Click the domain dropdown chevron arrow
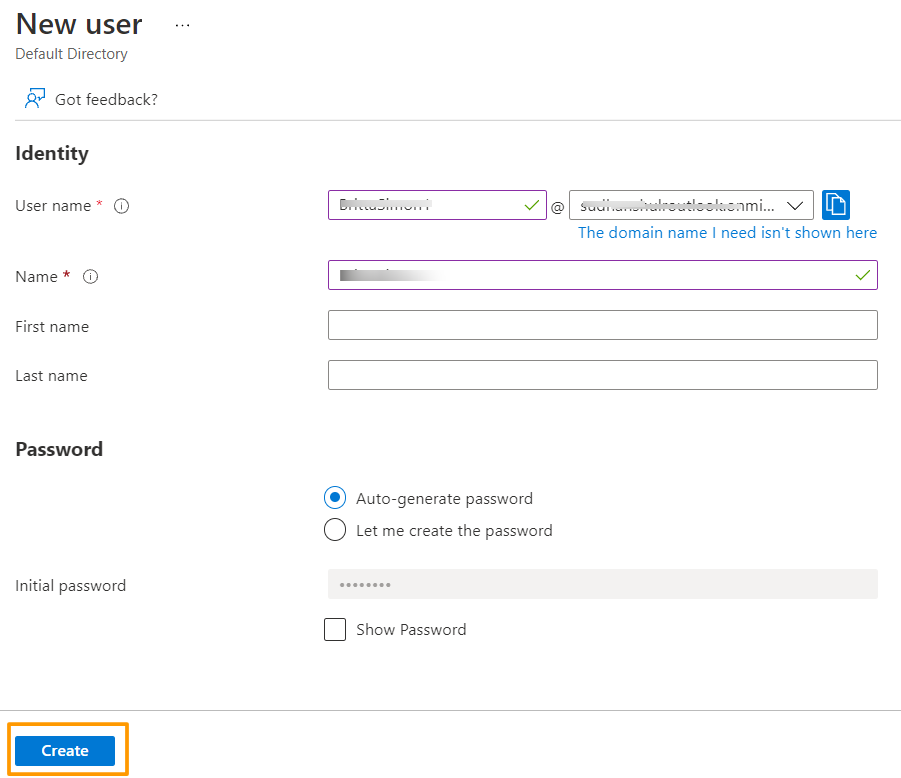901x778 pixels. tap(795, 206)
